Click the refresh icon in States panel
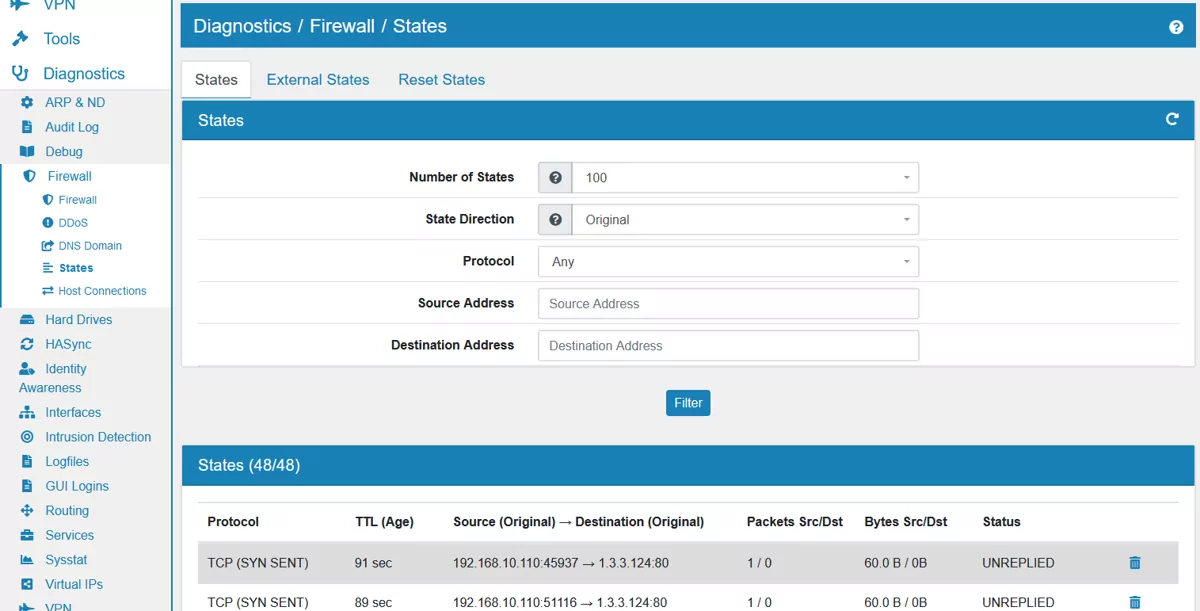 (1172, 120)
